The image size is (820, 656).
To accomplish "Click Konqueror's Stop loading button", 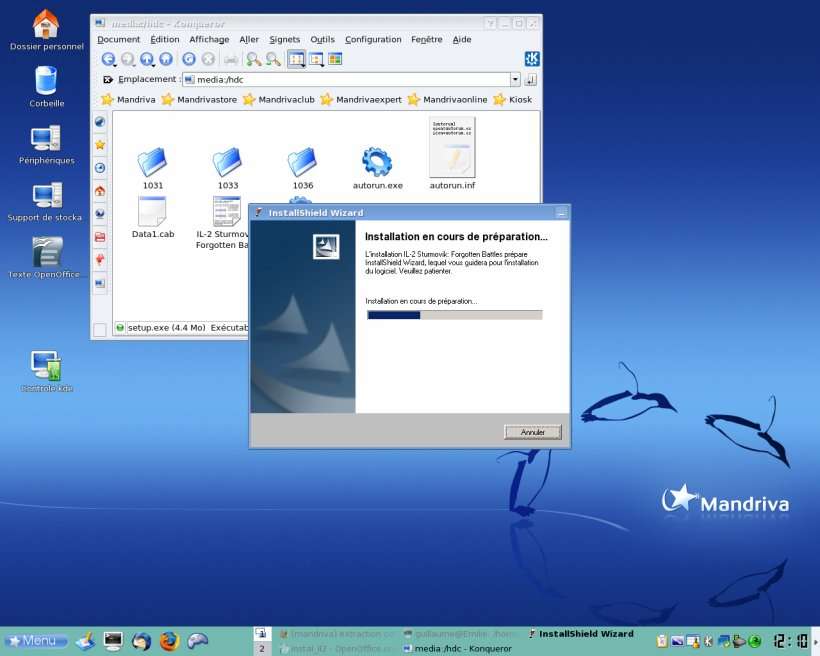I will point(208,59).
